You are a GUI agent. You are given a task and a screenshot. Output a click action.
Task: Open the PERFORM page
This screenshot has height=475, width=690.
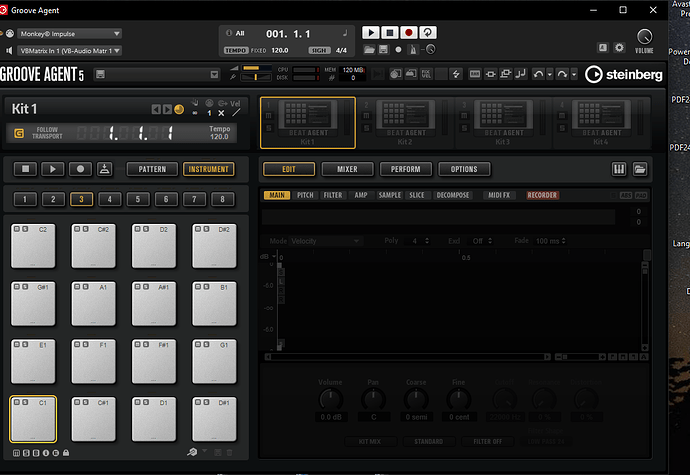[406, 169]
